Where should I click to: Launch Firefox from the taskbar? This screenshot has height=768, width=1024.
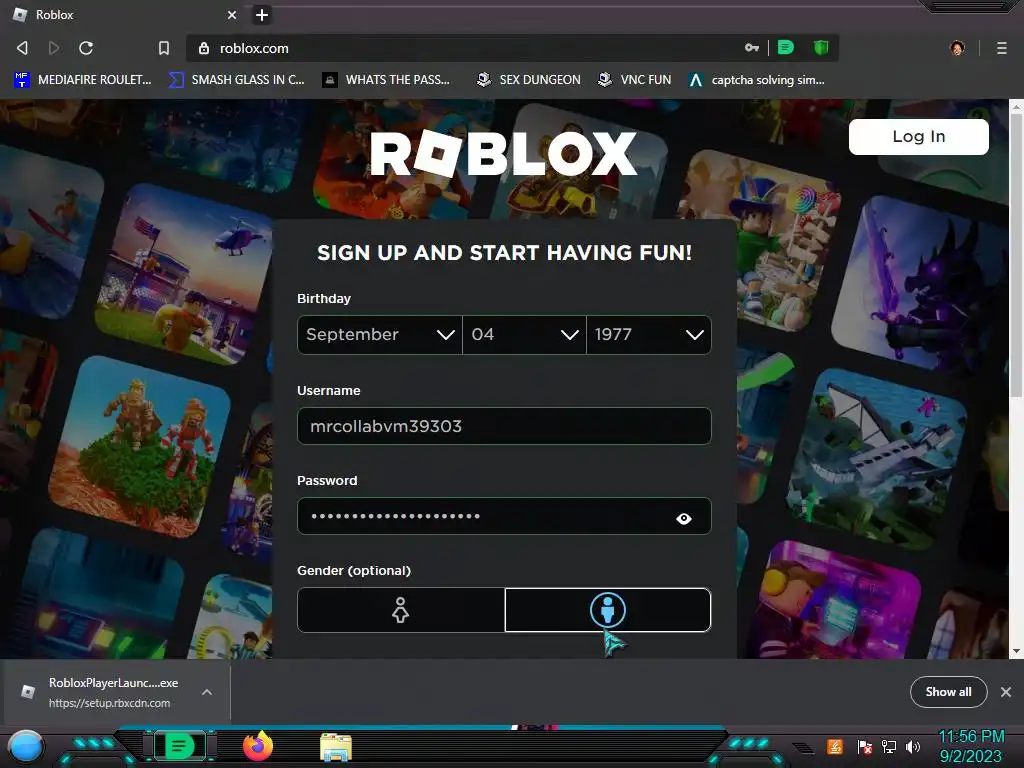coord(258,746)
